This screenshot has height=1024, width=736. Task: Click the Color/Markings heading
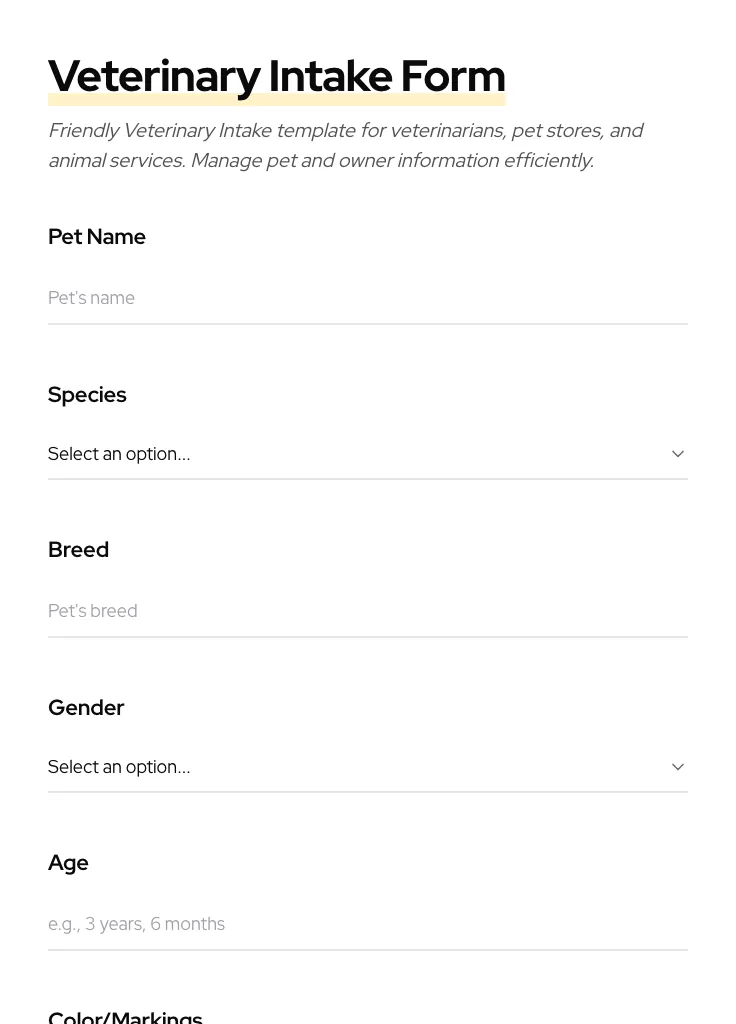pos(125,1017)
